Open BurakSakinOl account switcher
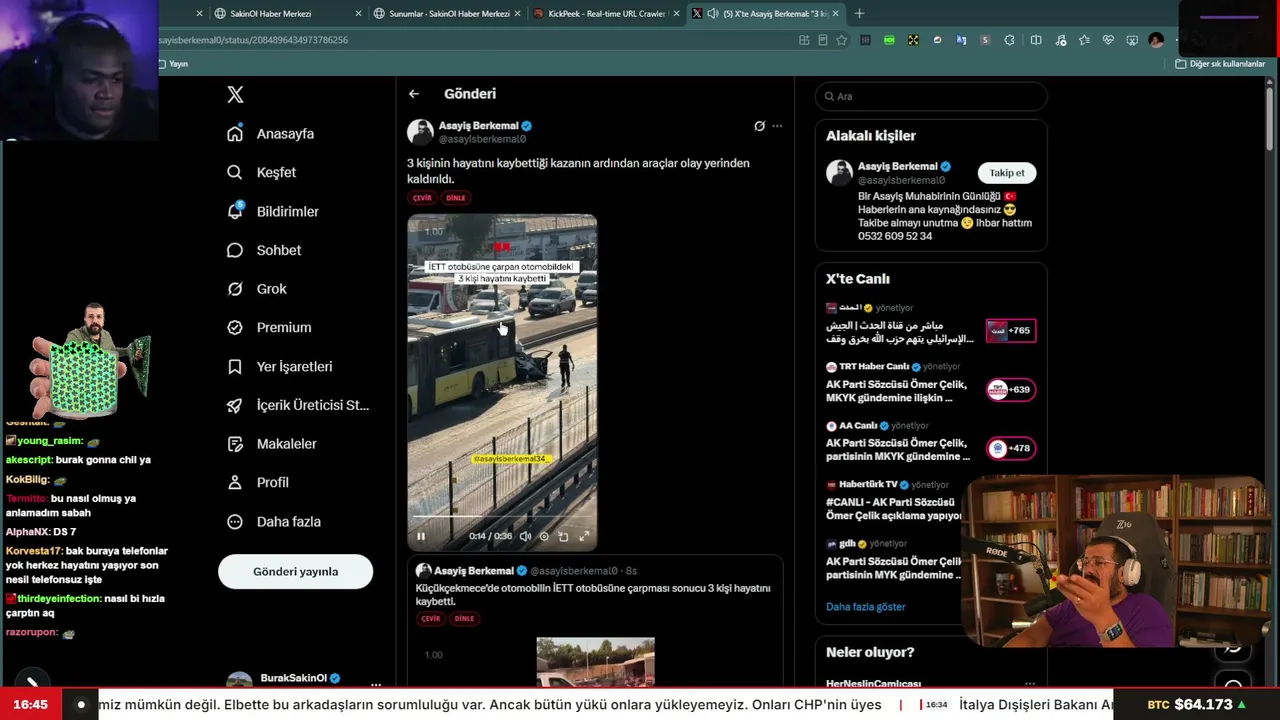This screenshot has height=720, width=1280. [x=300, y=680]
